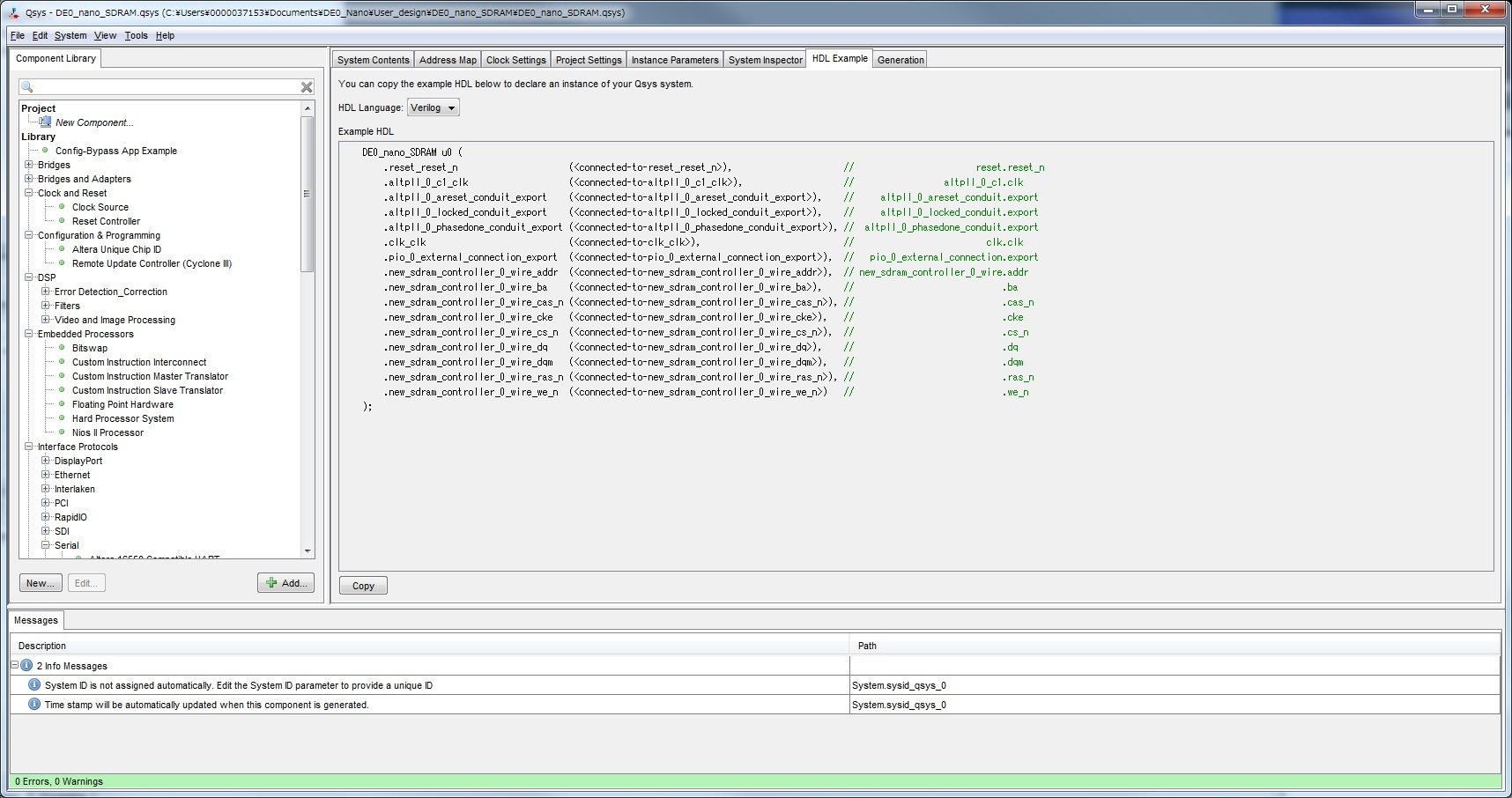The image size is (1512, 798).
Task: Clear the component library search field
Action: pyautogui.click(x=307, y=86)
